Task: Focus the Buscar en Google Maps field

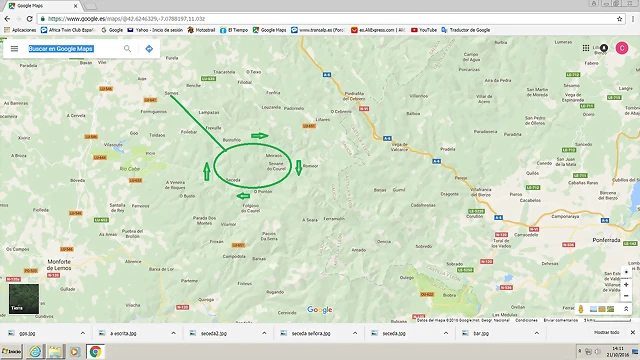Action: (x=61, y=49)
